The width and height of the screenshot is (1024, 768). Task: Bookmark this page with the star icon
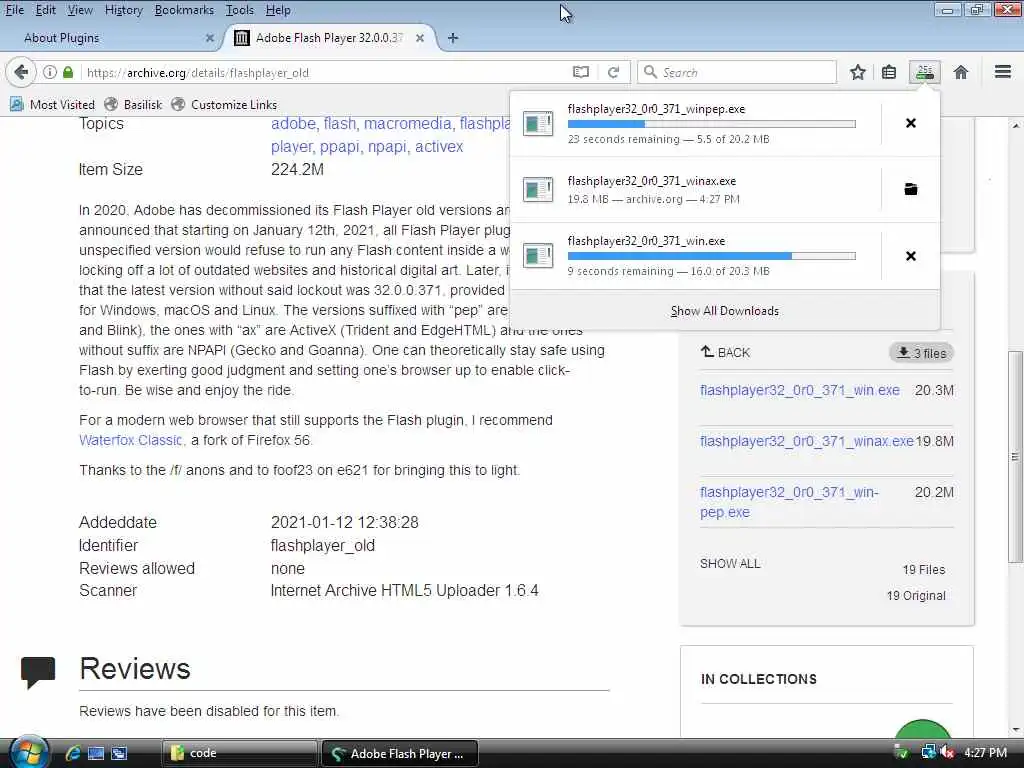(857, 72)
